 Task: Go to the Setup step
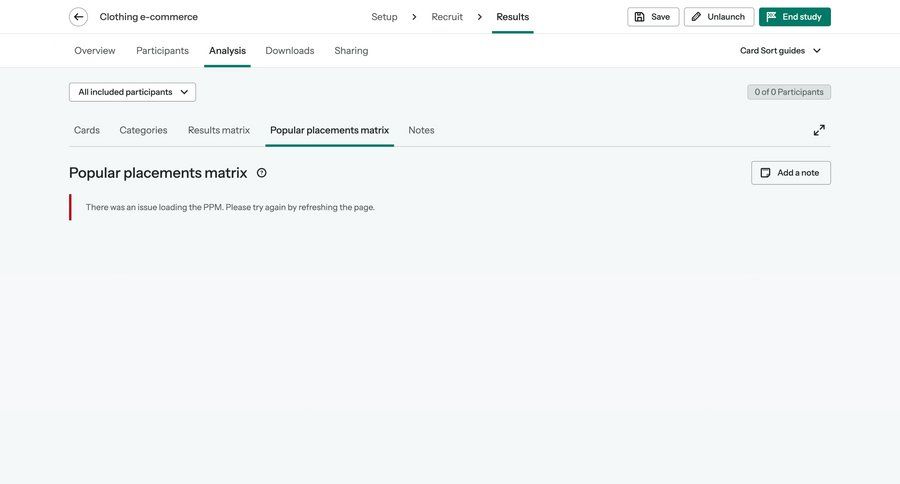point(384,17)
